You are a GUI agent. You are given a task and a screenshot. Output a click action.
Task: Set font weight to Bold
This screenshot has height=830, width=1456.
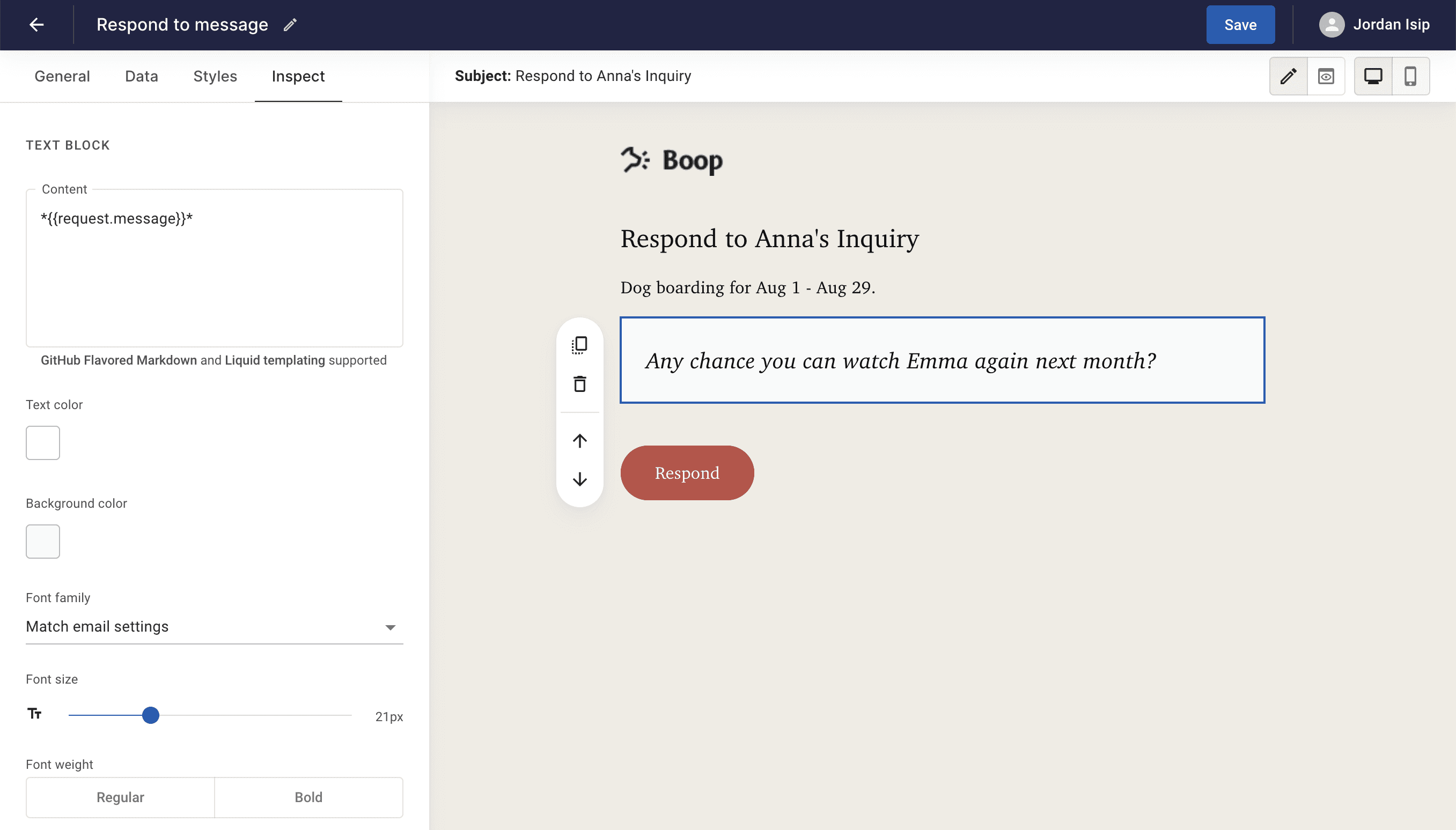(308, 797)
